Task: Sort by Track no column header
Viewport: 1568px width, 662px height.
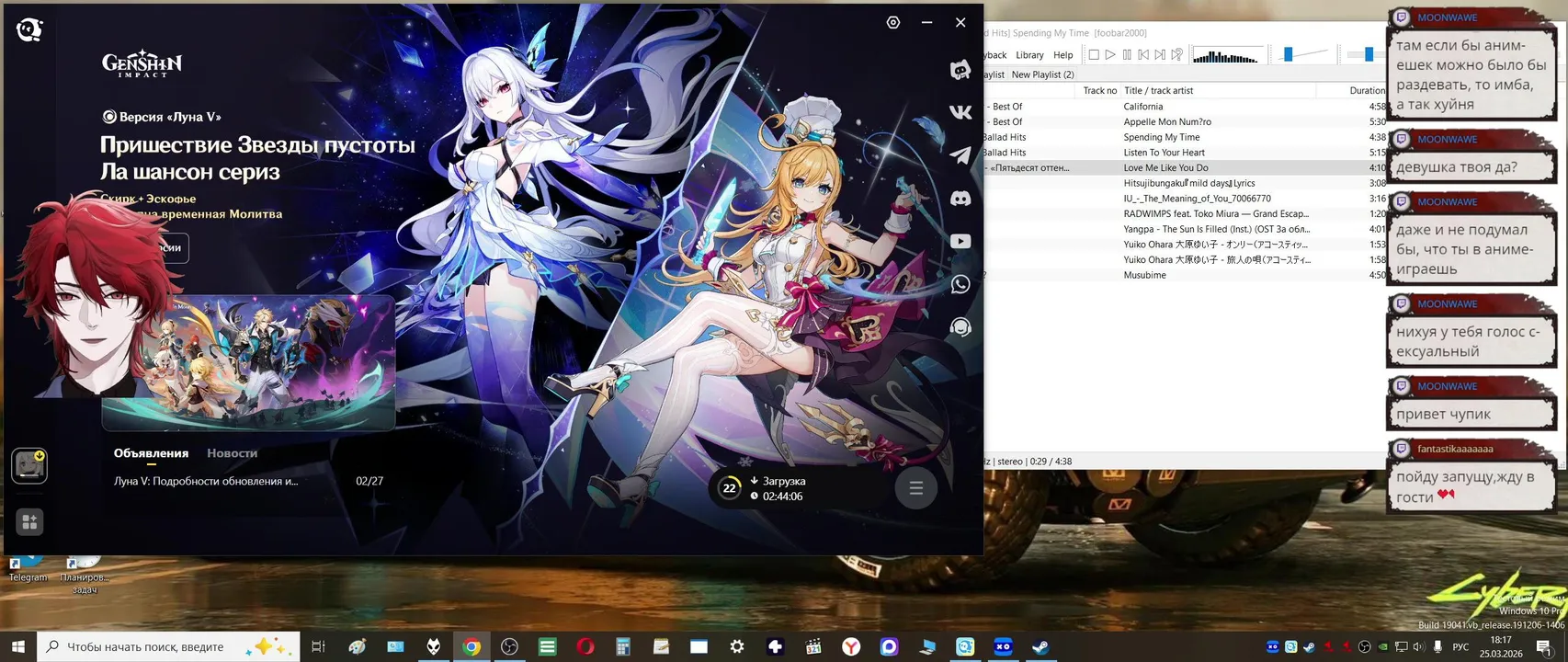Action: click(x=1099, y=90)
